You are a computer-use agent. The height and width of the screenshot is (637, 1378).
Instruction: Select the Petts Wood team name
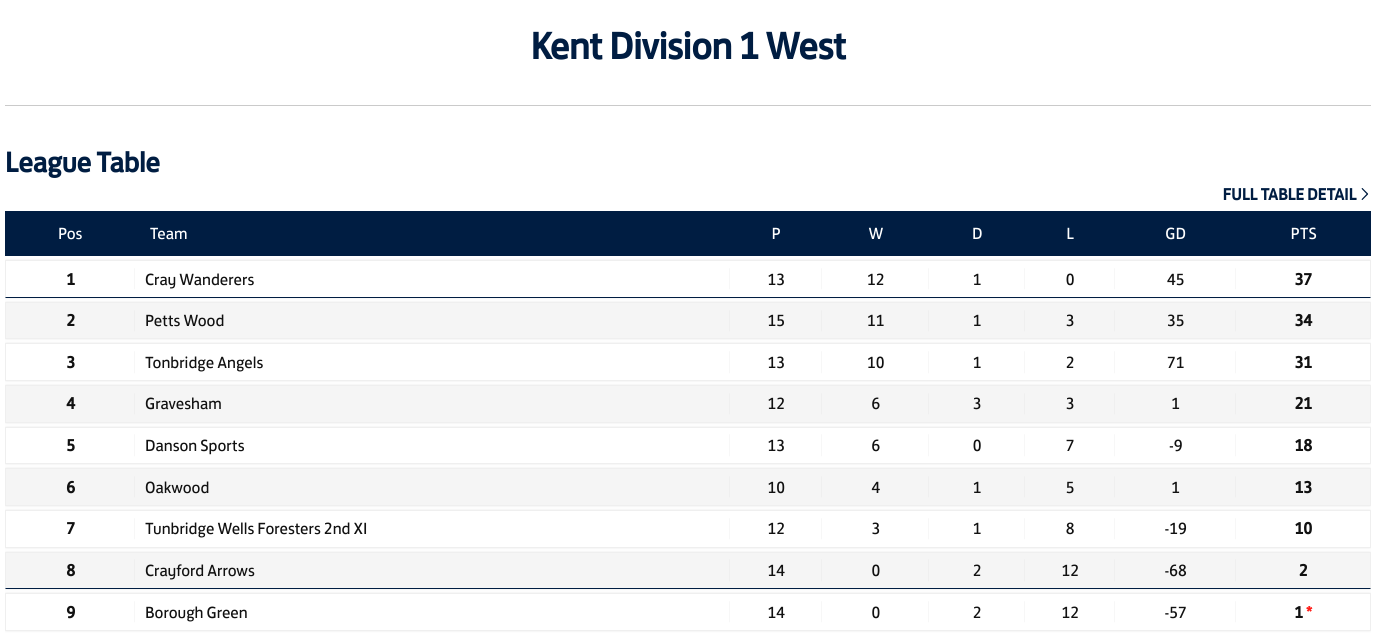click(184, 321)
